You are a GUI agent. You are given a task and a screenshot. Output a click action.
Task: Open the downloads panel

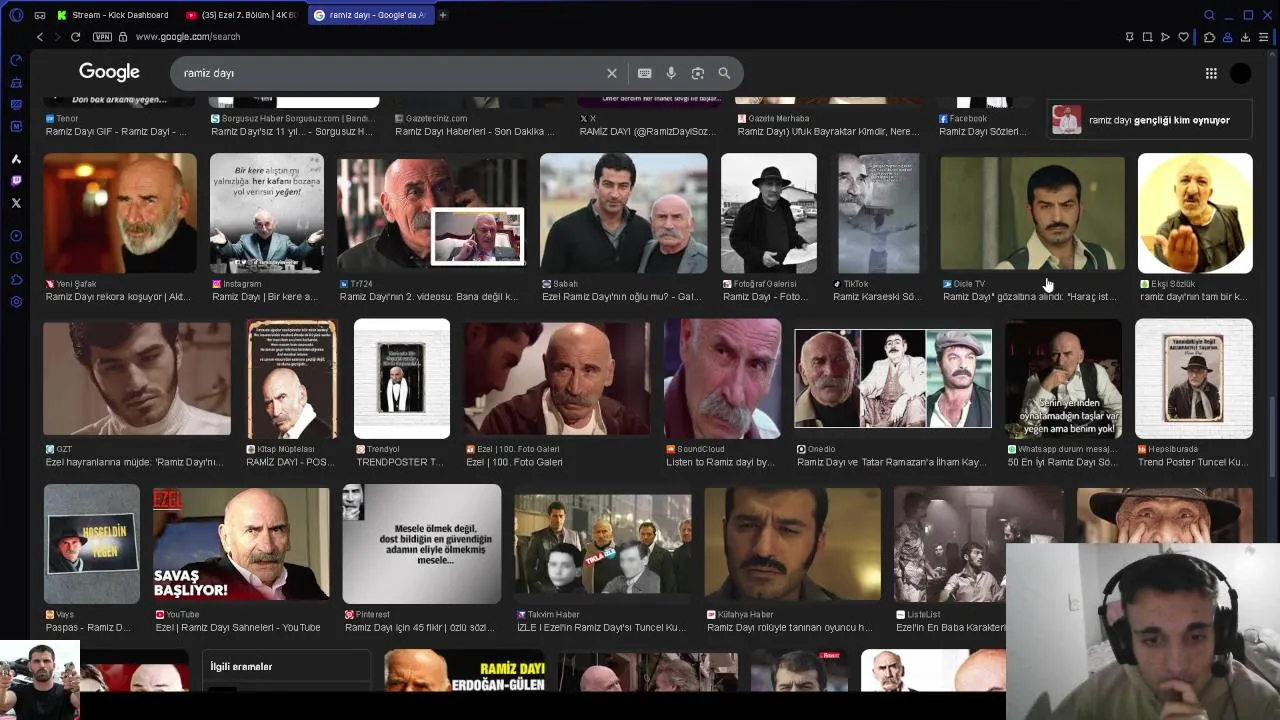click(1245, 37)
